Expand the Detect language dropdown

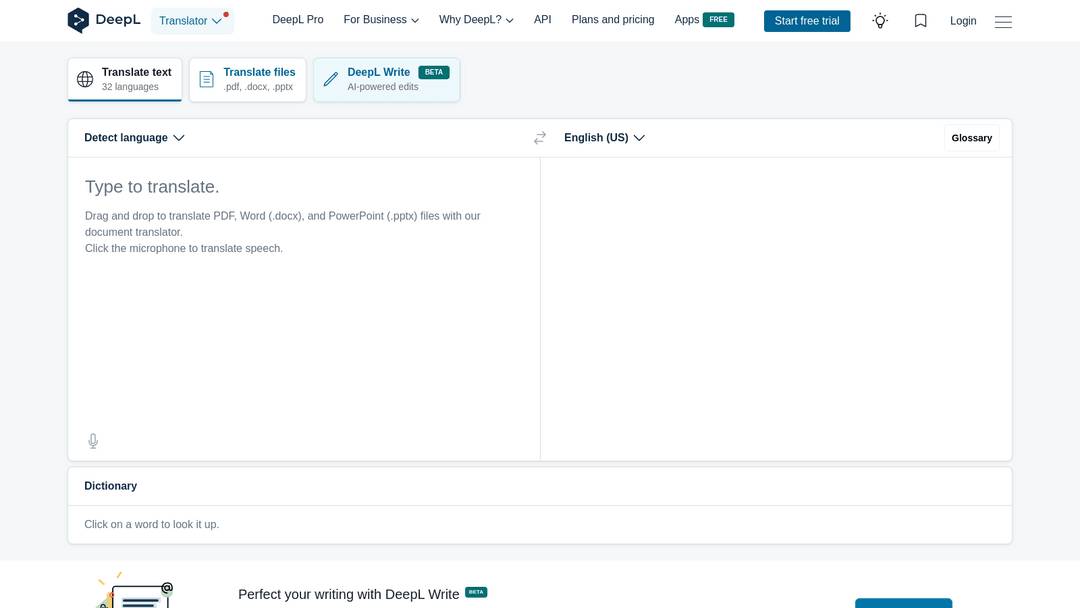134,138
